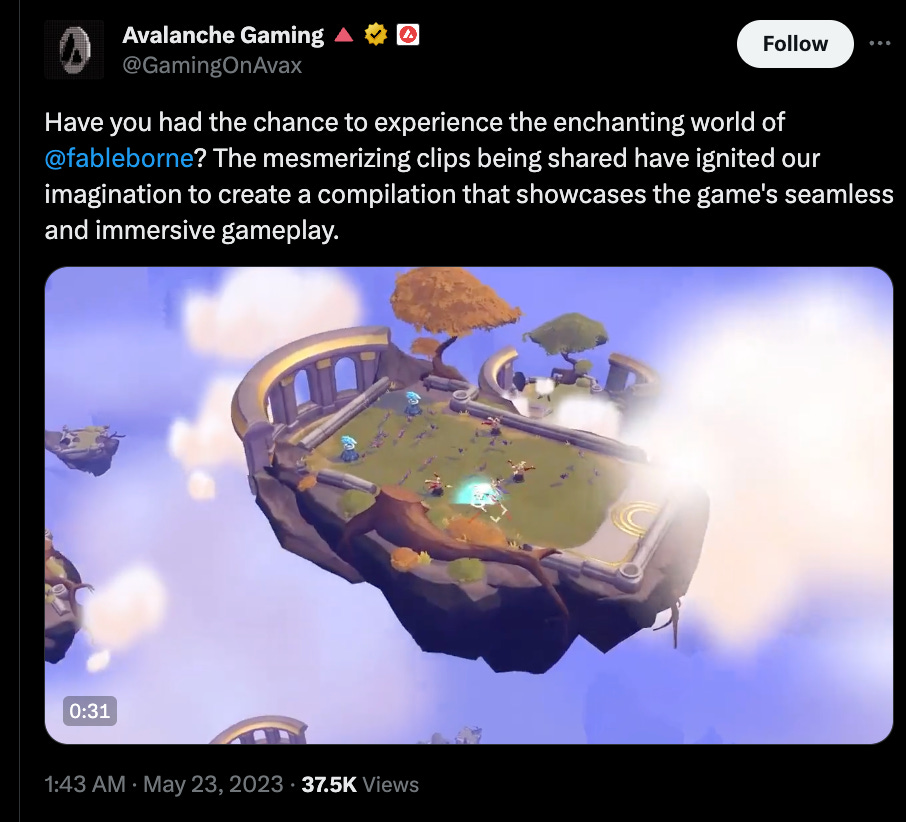Open the three-dot more options menu
The width and height of the screenshot is (906, 822).
879,43
